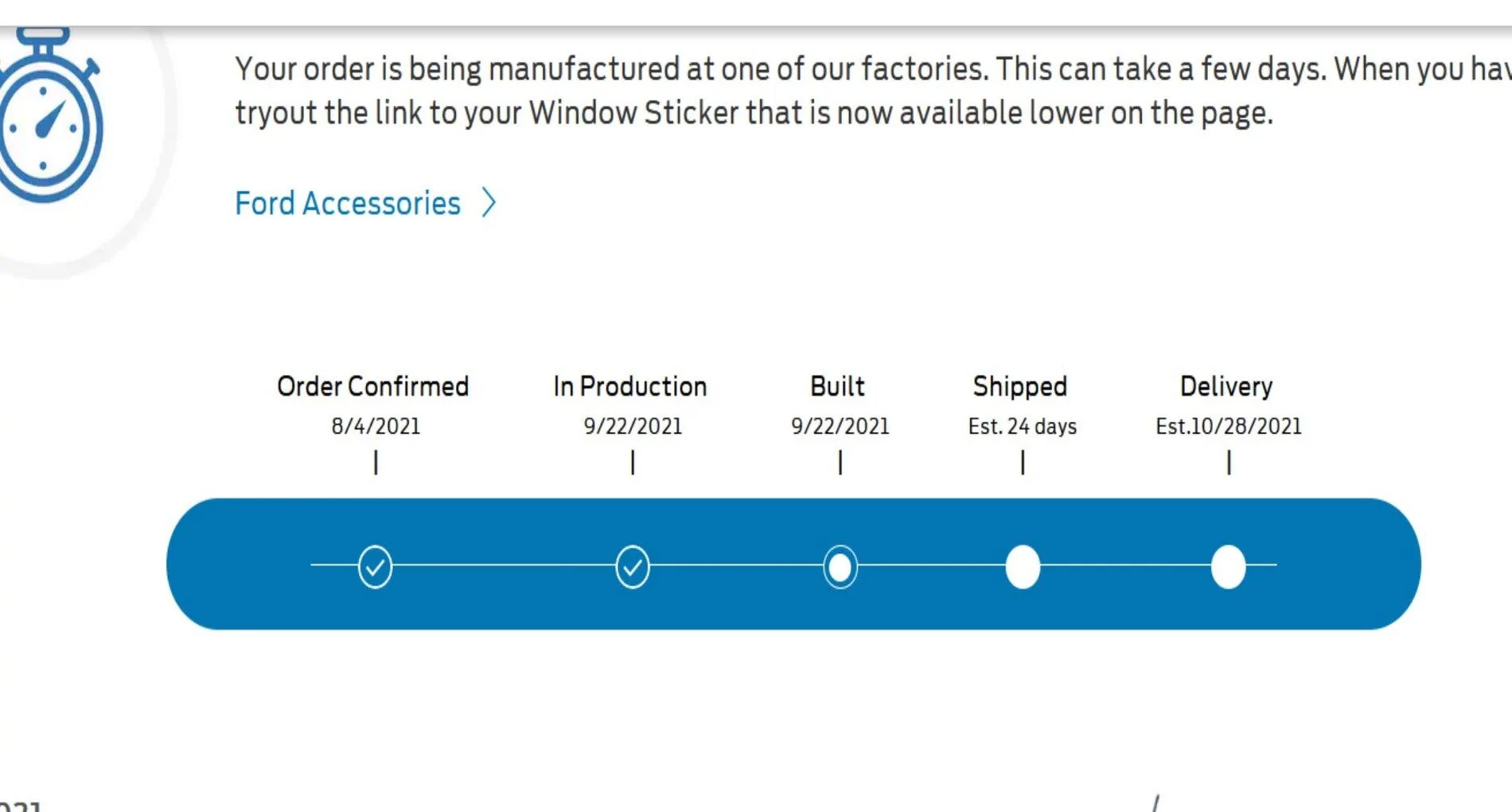Open the Ford Accessories link
The image size is (1512, 812).
(348, 203)
